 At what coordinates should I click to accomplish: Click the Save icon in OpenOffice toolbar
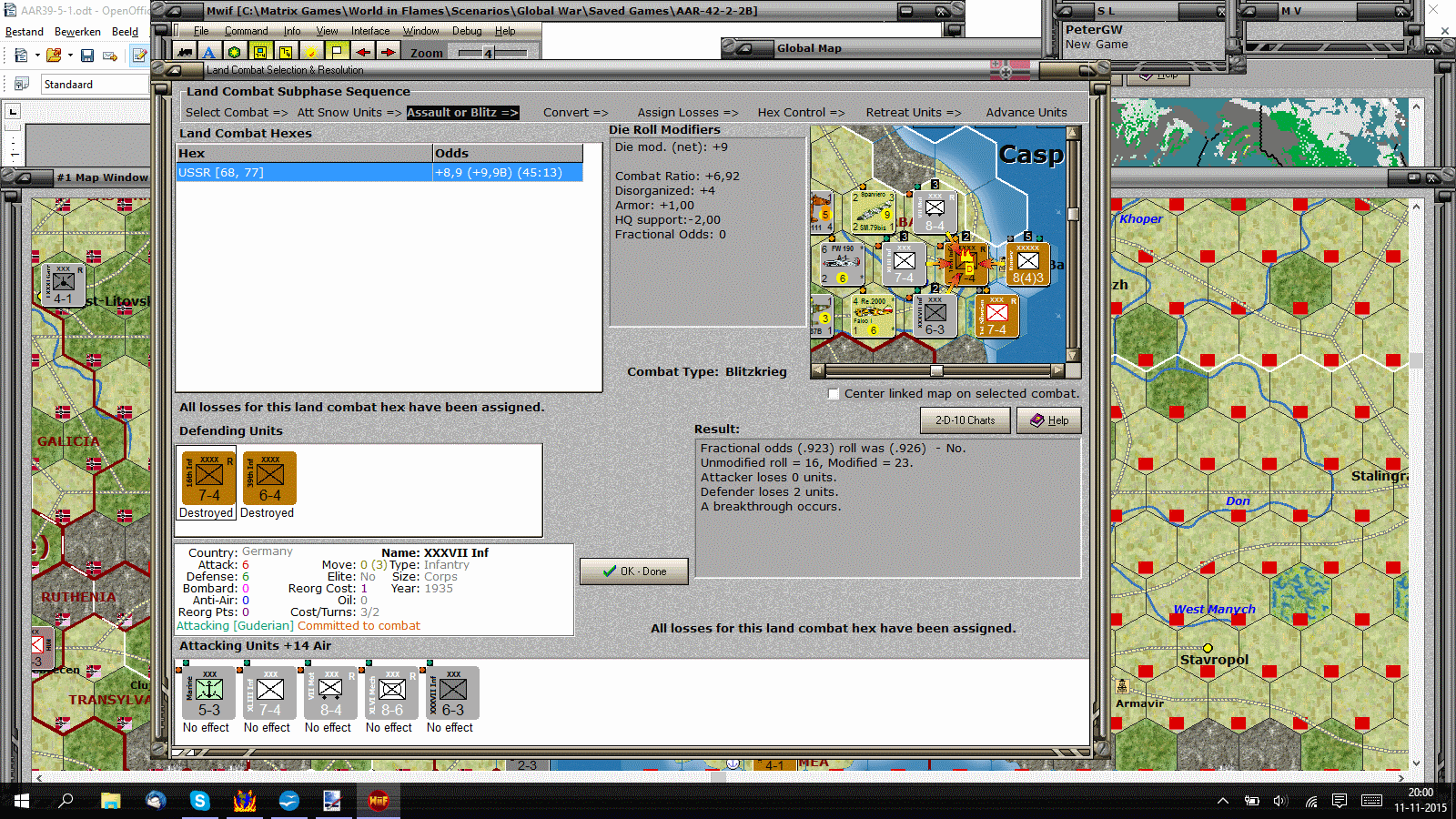[x=87, y=56]
